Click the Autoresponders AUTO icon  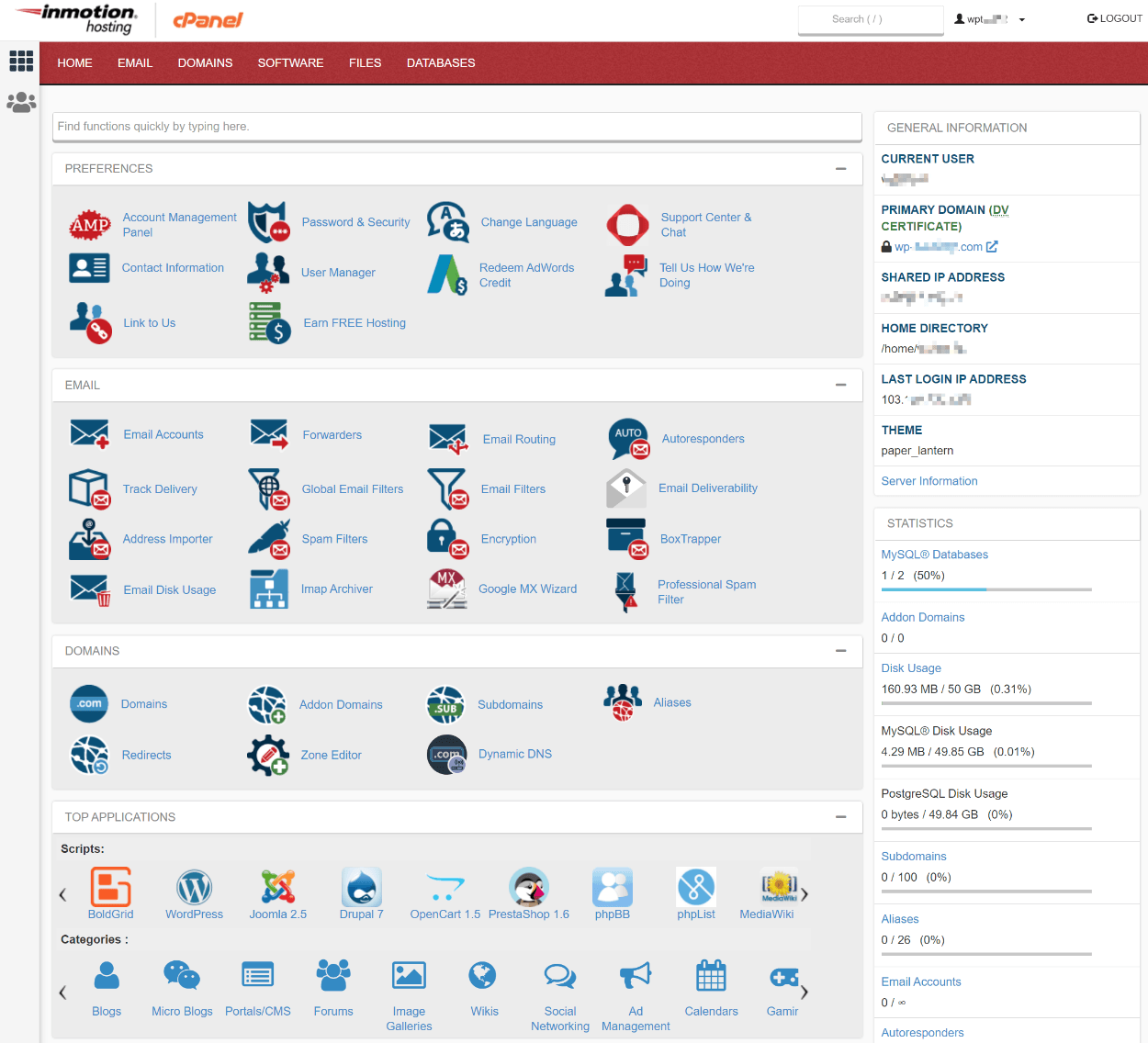[x=629, y=439]
